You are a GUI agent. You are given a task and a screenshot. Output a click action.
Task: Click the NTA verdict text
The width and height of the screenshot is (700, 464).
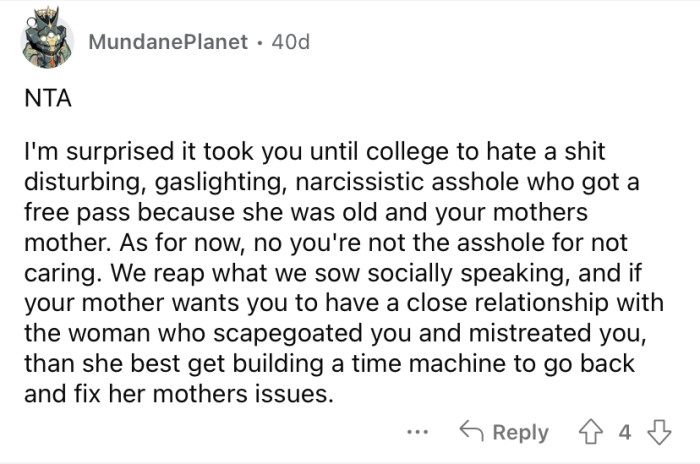point(43,100)
